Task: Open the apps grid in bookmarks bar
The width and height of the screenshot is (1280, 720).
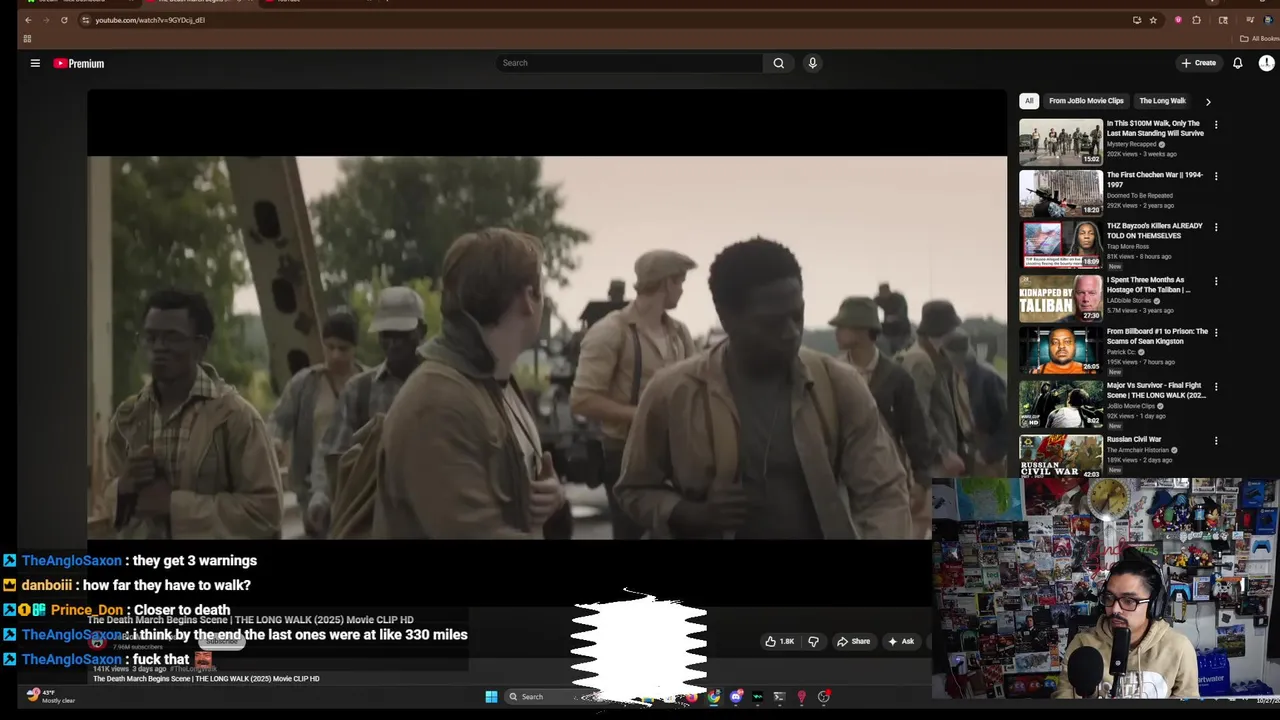Action: pyautogui.click(x=27, y=39)
